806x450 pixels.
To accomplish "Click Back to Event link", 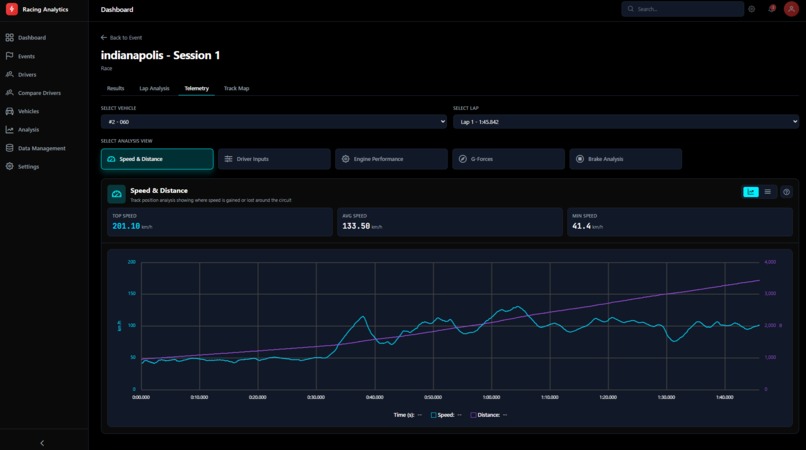I will [121, 38].
